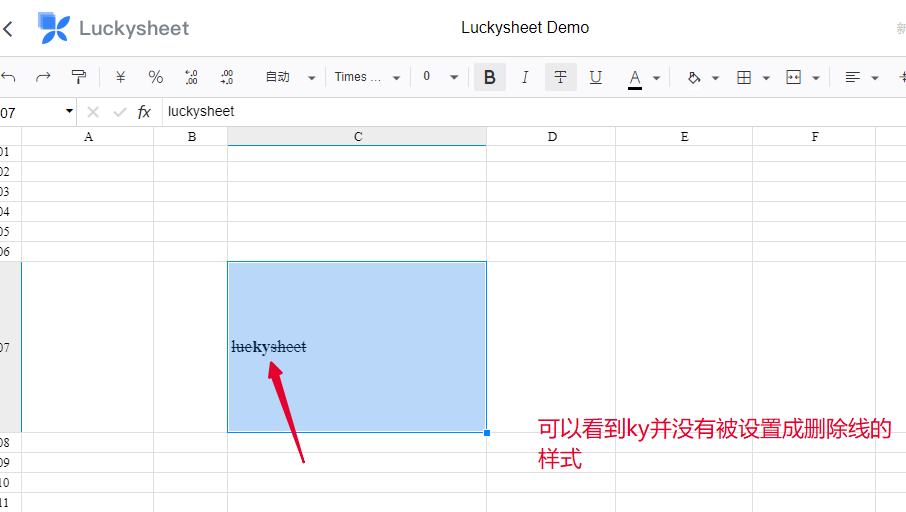Confirm the formula bar entry
The width and height of the screenshot is (906, 512).
click(x=120, y=112)
